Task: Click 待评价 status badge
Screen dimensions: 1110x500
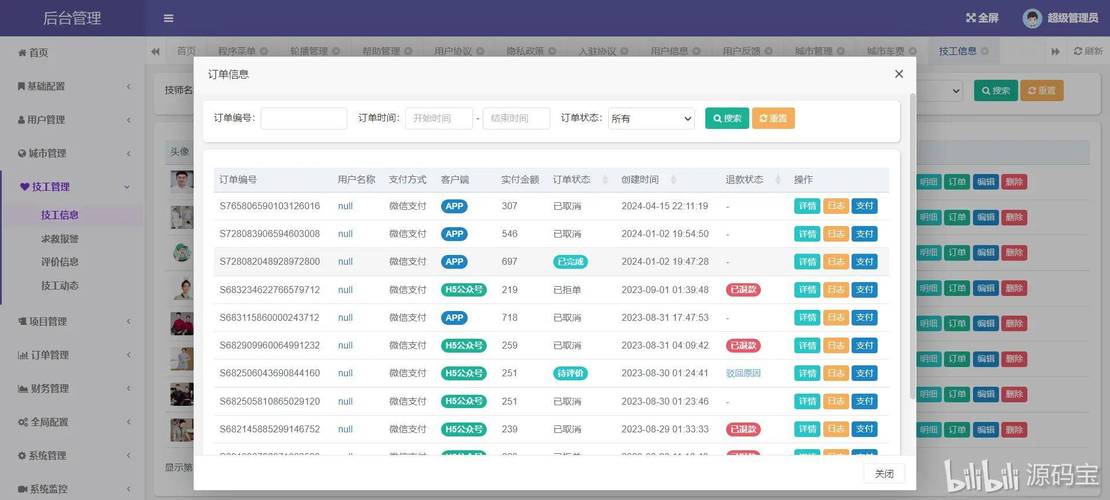Action: coord(570,373)
